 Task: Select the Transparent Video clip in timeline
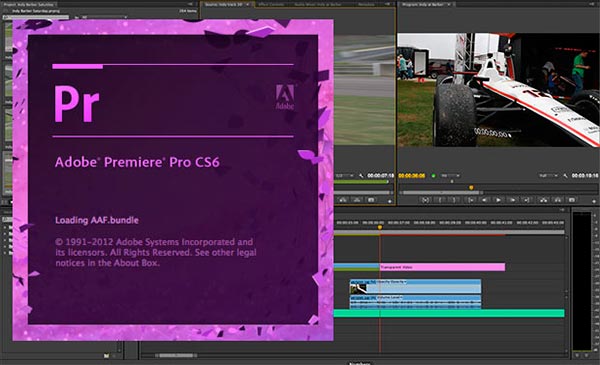click(x=442, y=267)
